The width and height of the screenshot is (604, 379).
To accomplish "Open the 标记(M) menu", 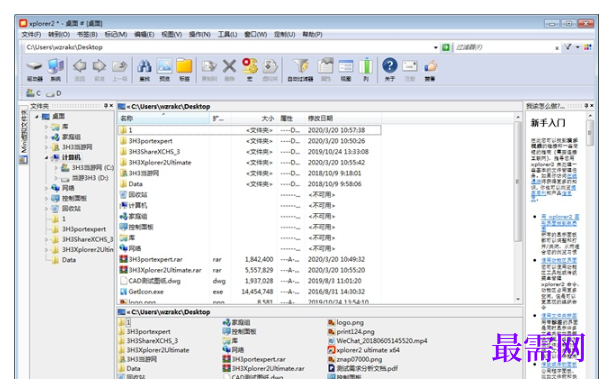I will 116,34.
